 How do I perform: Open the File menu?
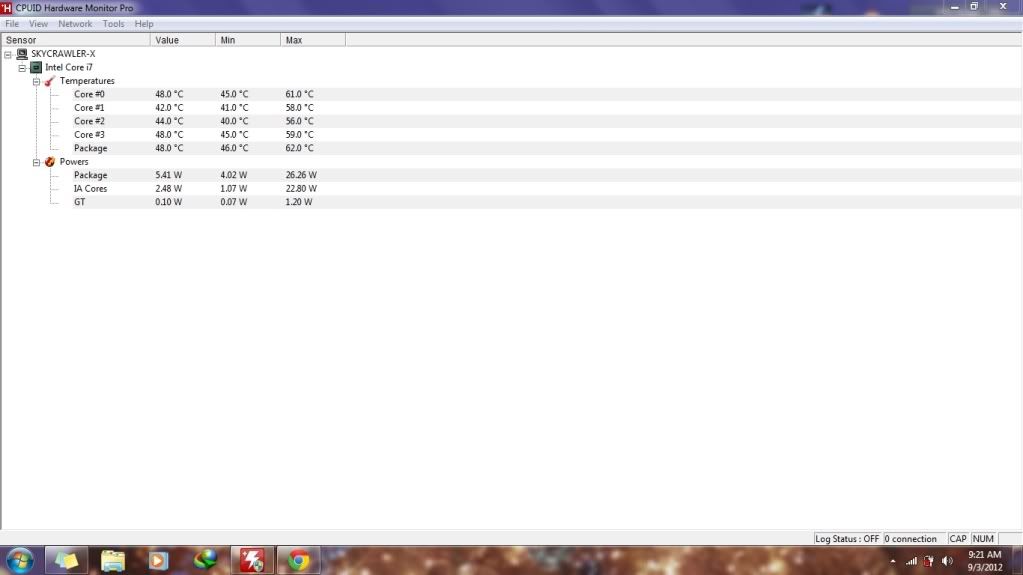[x=12, y=24]
